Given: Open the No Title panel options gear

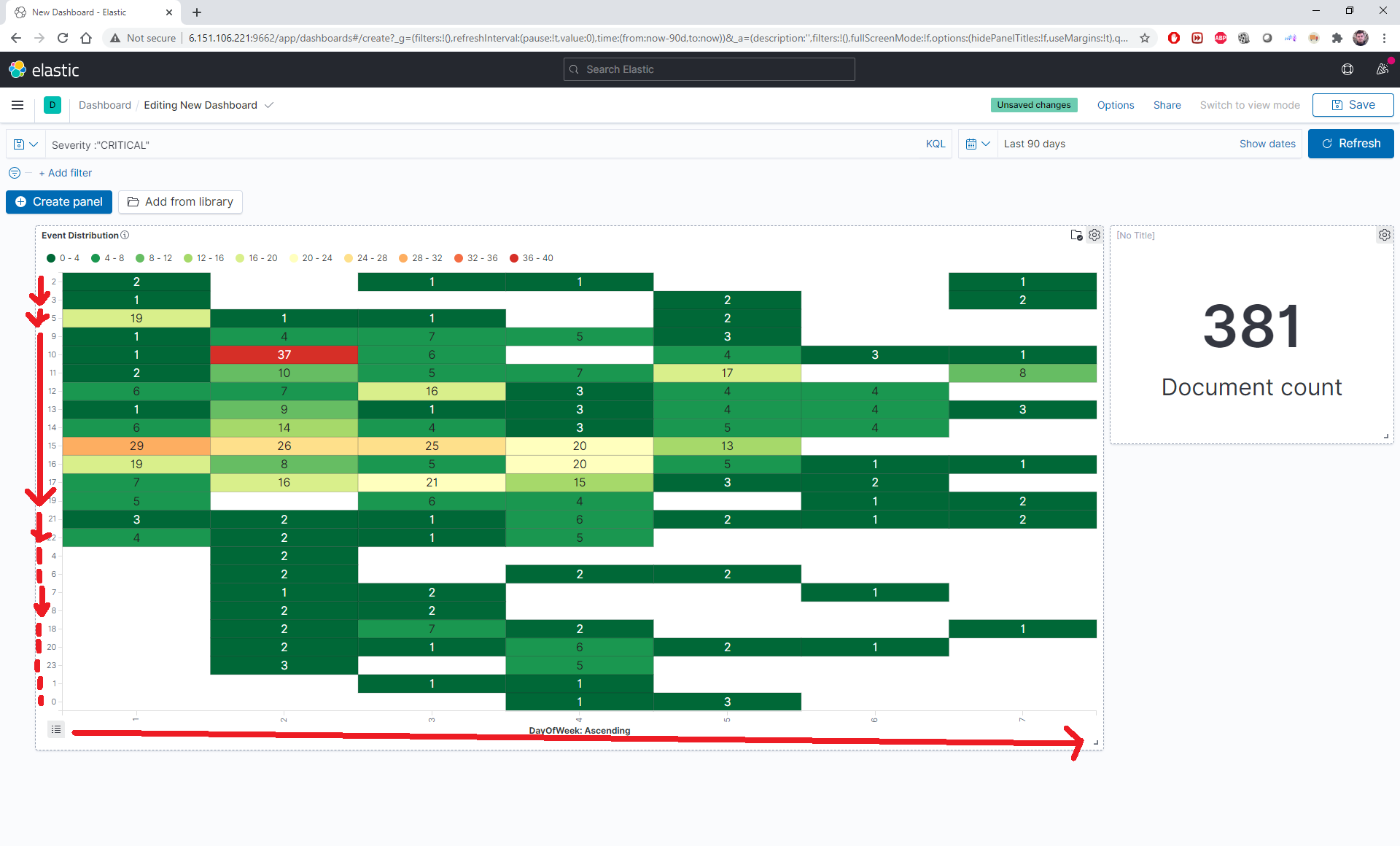Looking at the screenshot, I should click(1384, 235).
